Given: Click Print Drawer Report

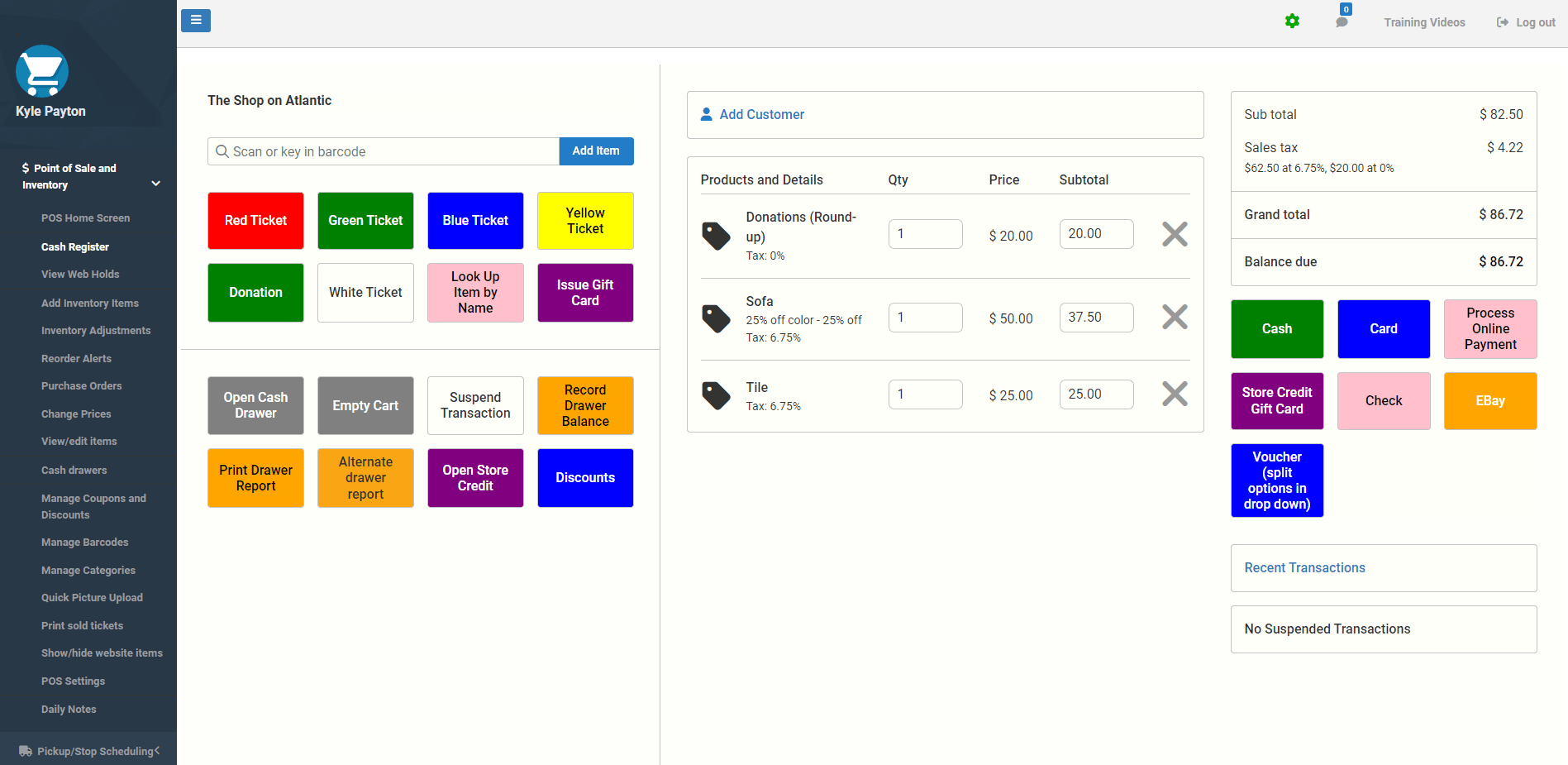Looking at the screenshot, I should [255, 478].
